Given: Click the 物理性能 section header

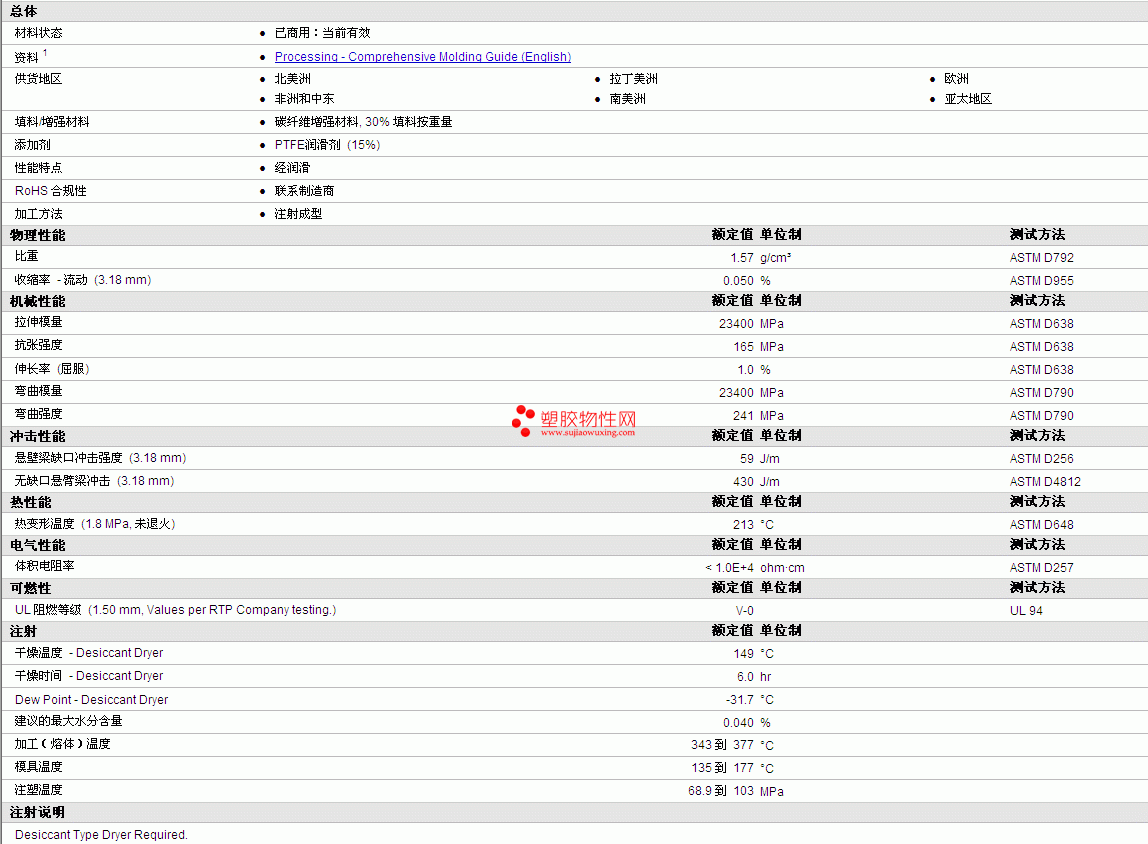Looking at the screenshot, I should click(x=37, y=235).
